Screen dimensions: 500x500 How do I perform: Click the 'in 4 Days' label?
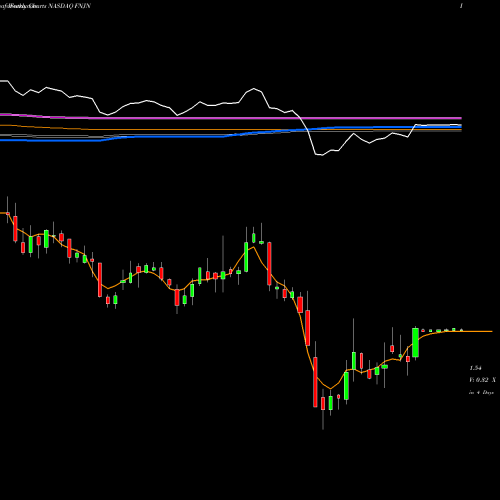point(481,392)
